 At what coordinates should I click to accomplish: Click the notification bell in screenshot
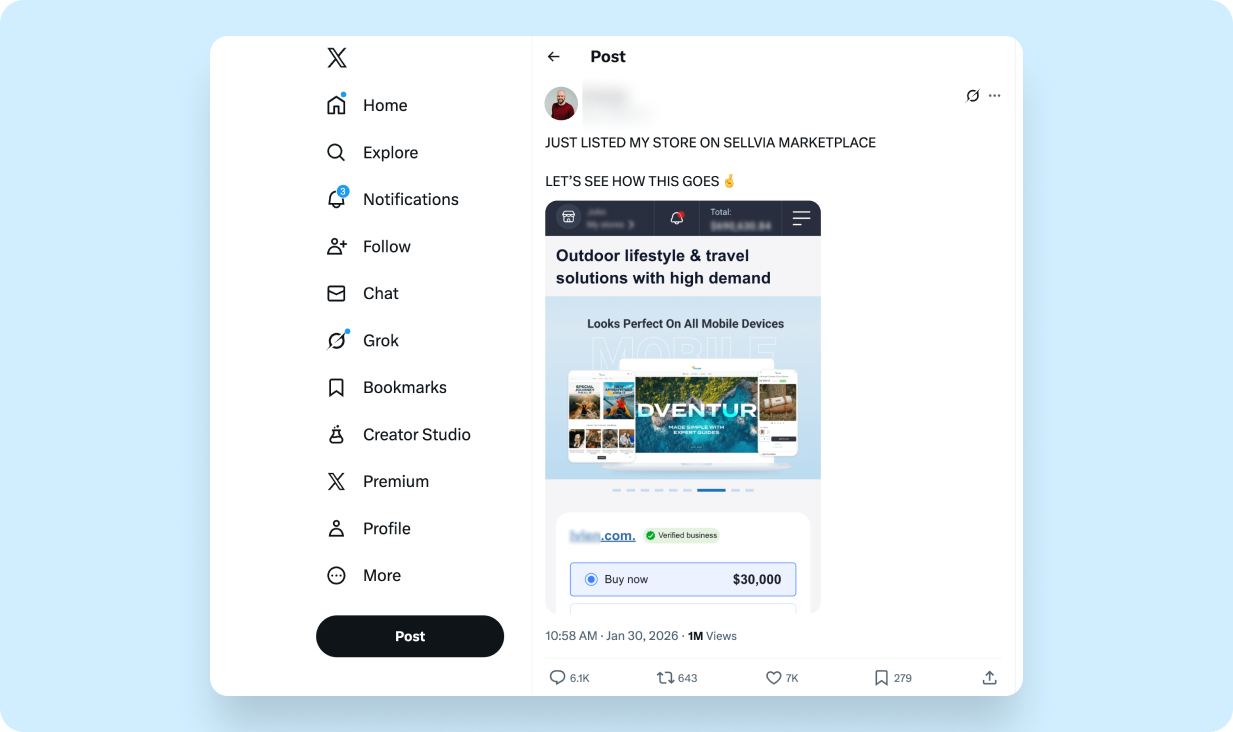677,218
